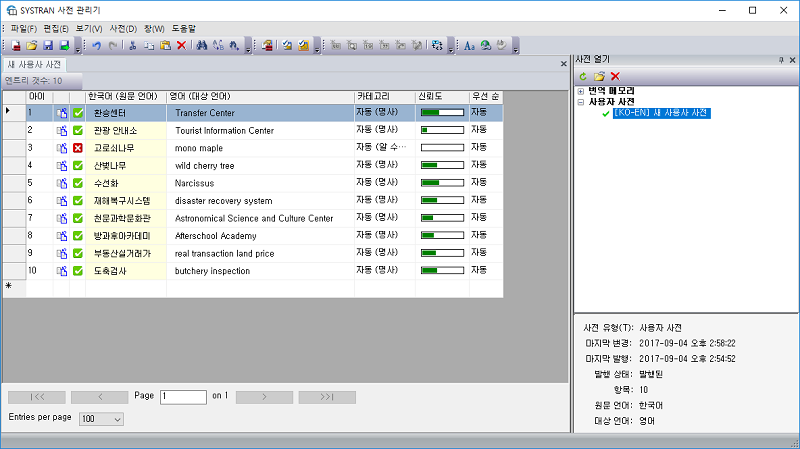
Task: Click the Save As icon with green arrow
Action: pos(64,45)
